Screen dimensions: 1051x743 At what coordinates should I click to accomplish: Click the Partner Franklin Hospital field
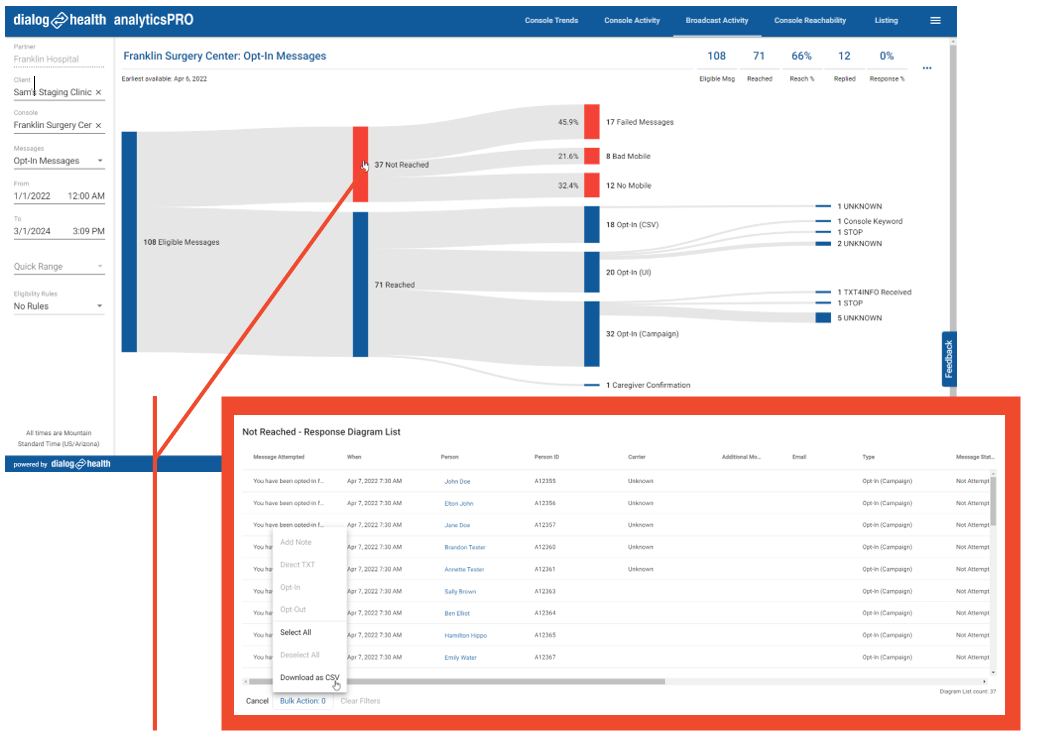point(59,59)
